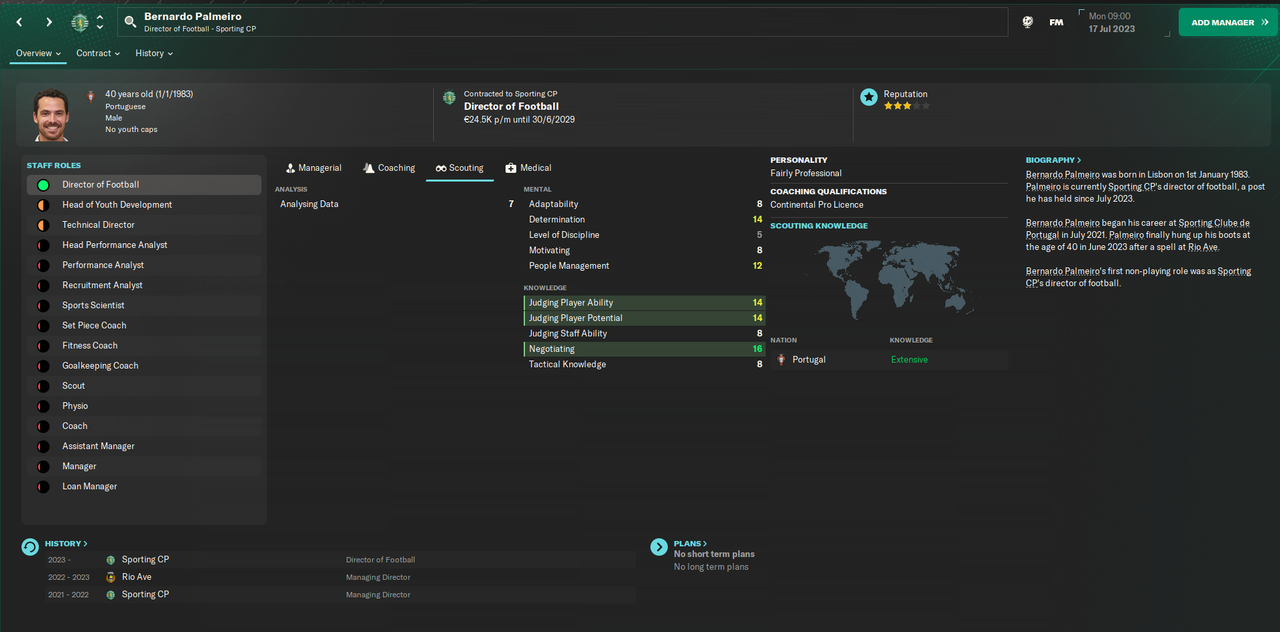Click Sporting CP 2023 history entry
The width and height of the screenshot is (1280, 632).
pos(338,560)
